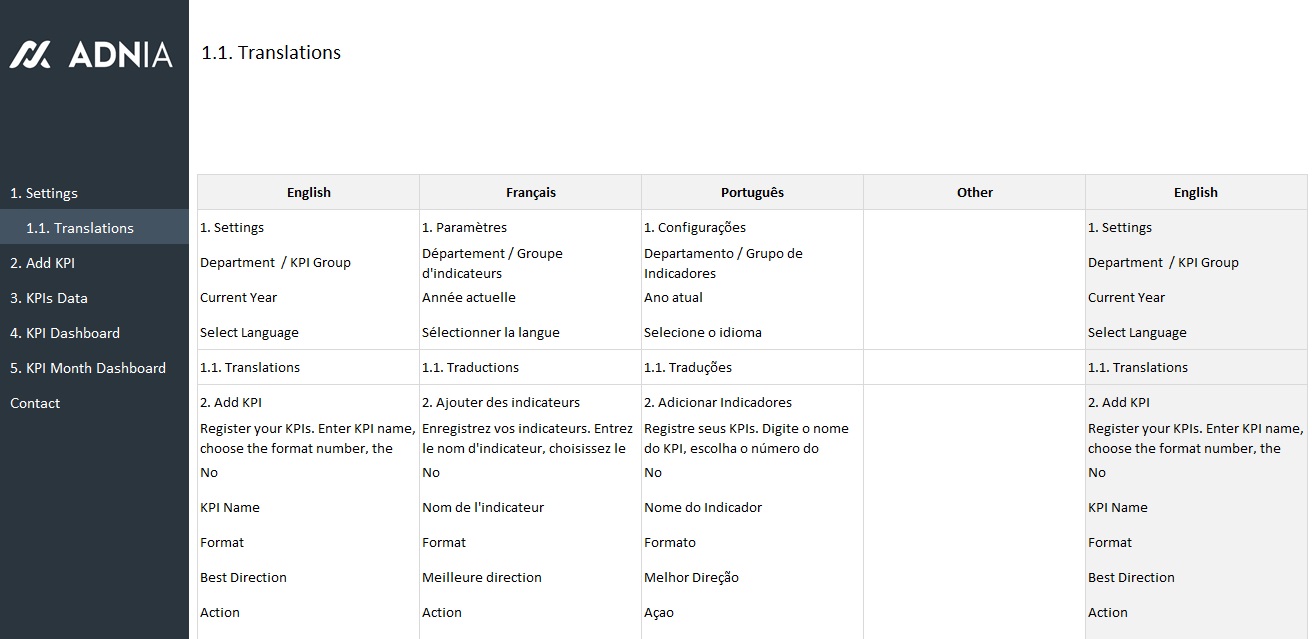Click the Other column header

pyautogui.click(x=974, y=192)
